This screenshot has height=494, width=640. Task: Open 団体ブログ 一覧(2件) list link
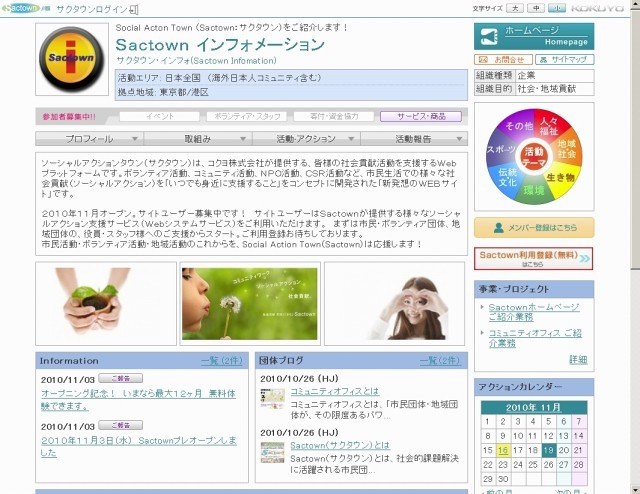pos(440,361)
